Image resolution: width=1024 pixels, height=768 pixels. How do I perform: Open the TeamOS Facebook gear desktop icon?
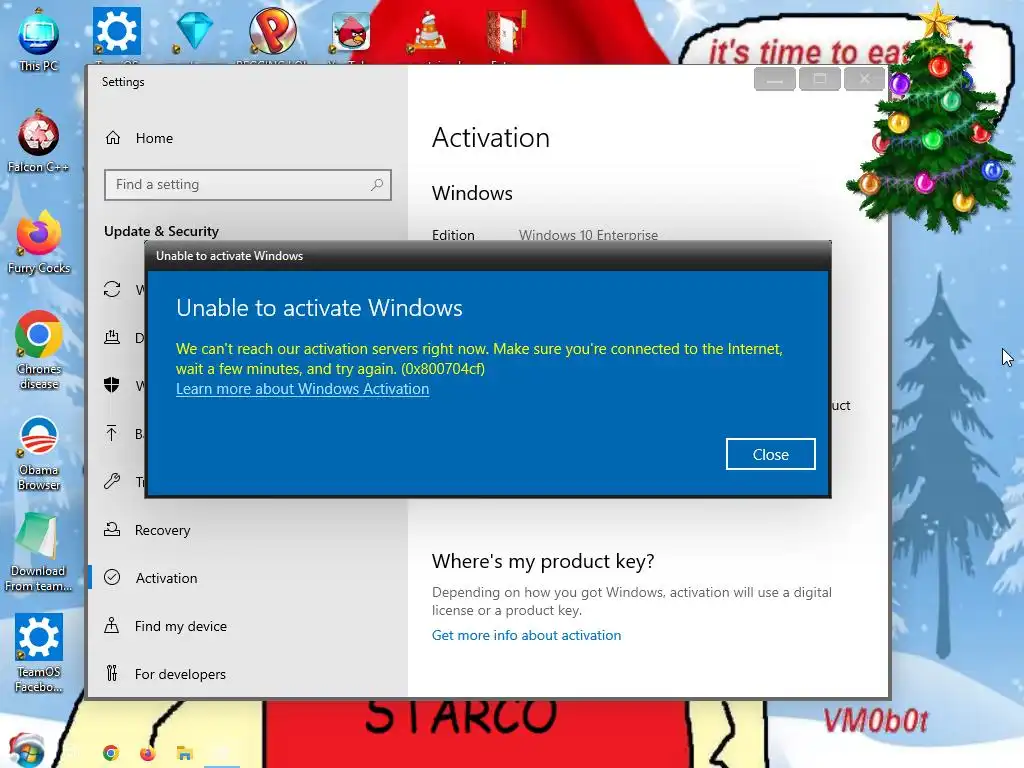(39, 653)
